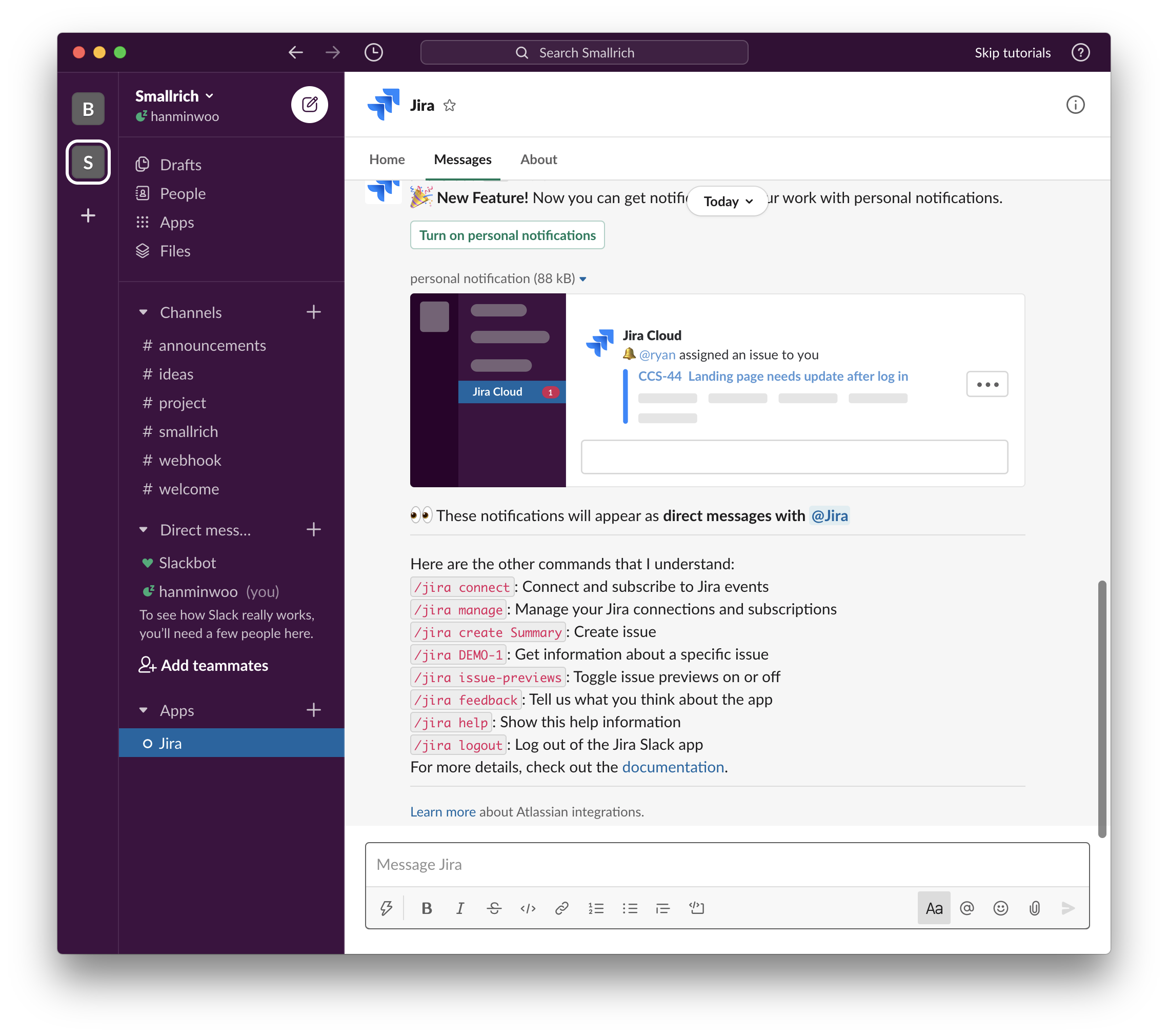
Task: Click the lightning bolt shortcuts icon
Action: tap(386, 908)
